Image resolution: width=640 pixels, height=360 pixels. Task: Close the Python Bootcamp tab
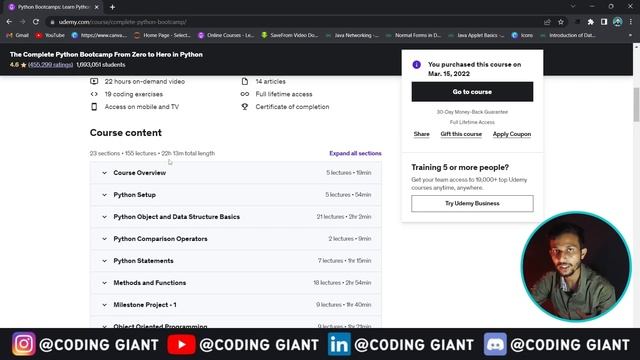coord(97,7)
